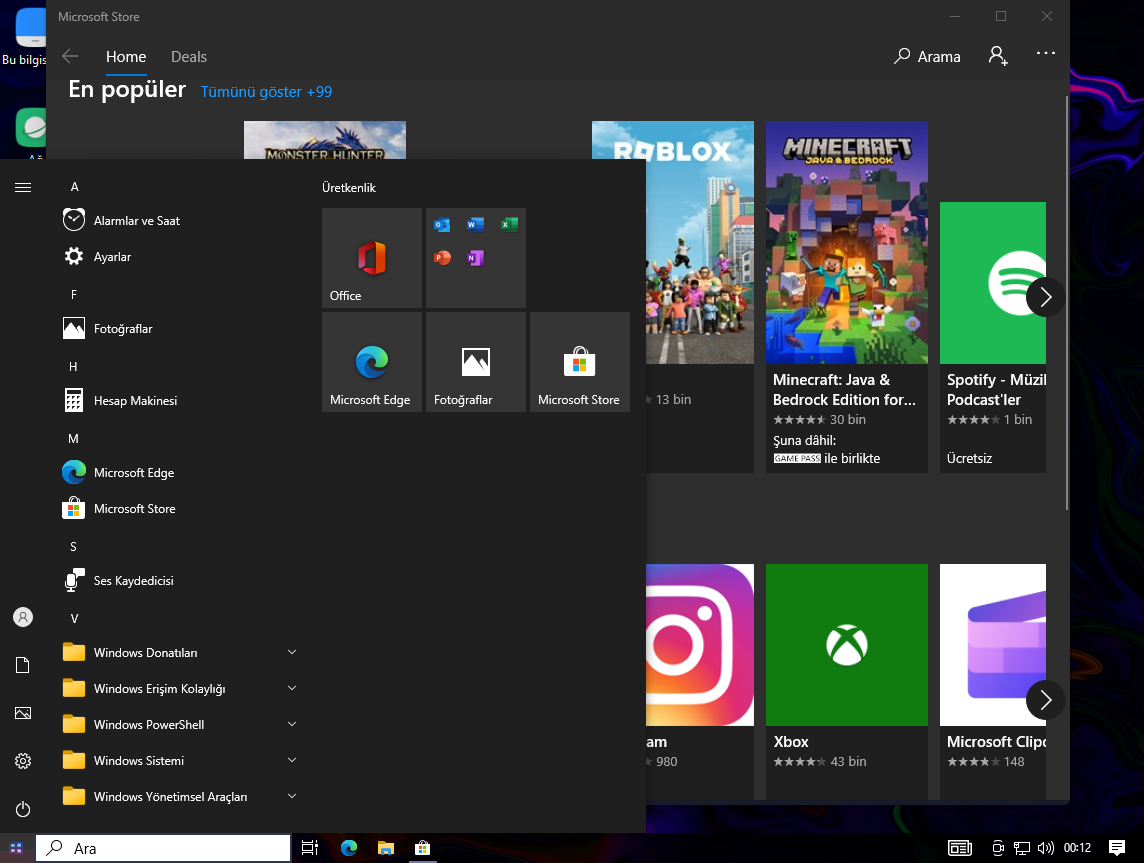Screen dimensions: 1144x863
Task: Select the Home tab in Store
Action: (126, 57)
